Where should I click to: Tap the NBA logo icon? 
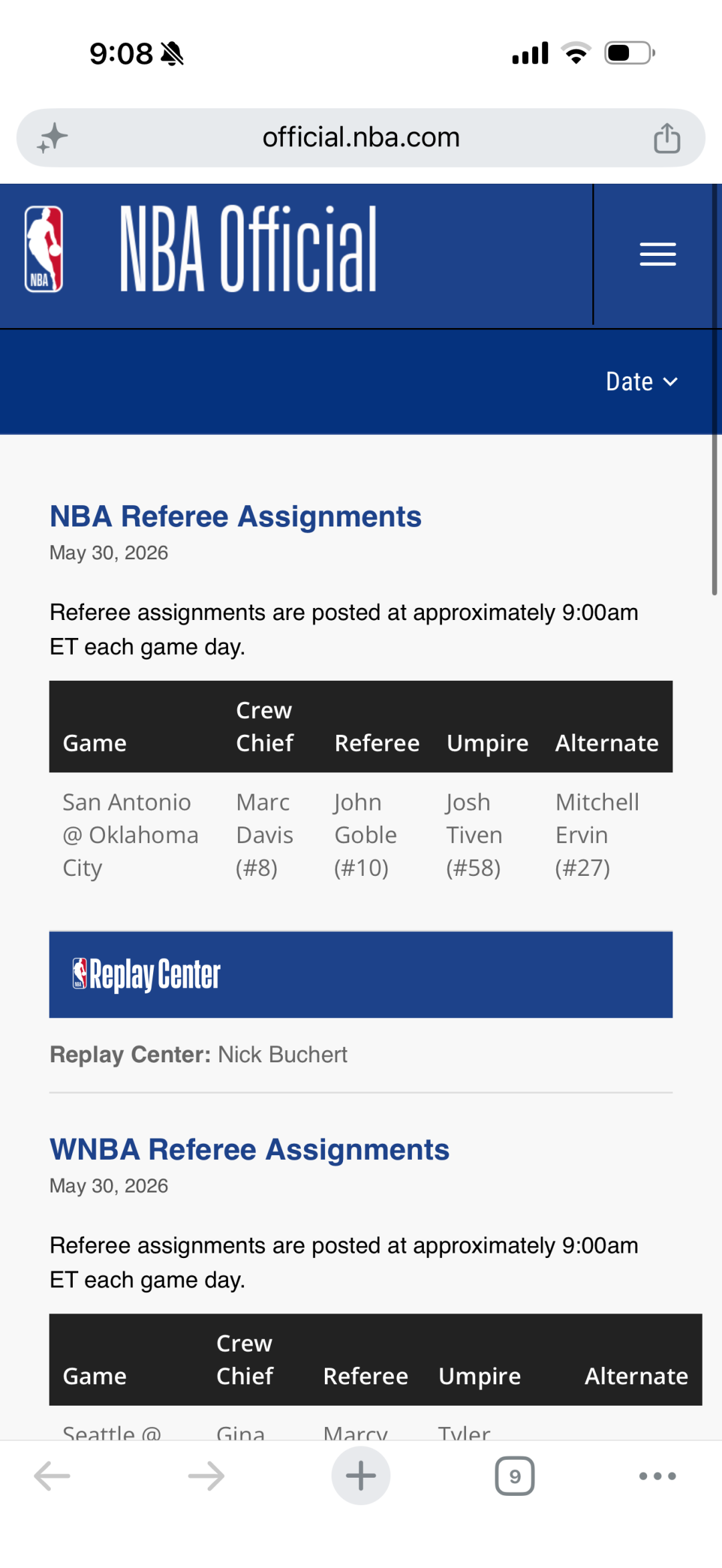click(x=44, y=249)
